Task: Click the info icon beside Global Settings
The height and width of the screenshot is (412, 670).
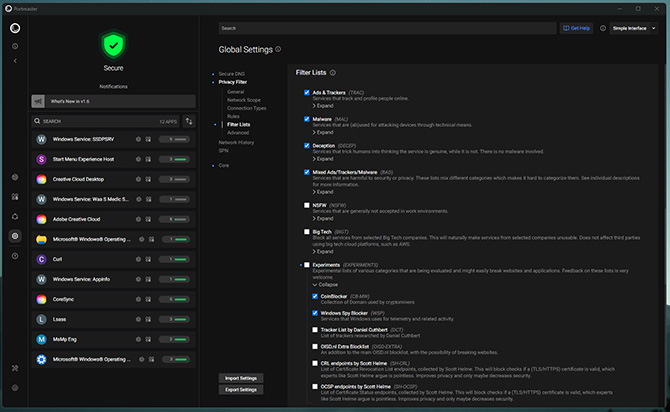Action: pyautogui.click(x=278, y=49)
